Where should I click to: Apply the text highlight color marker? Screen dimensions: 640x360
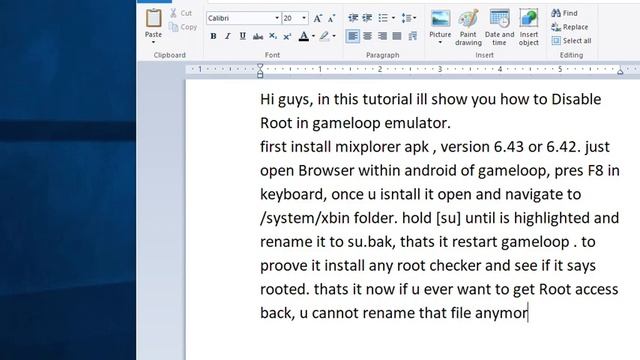point(324,36)
